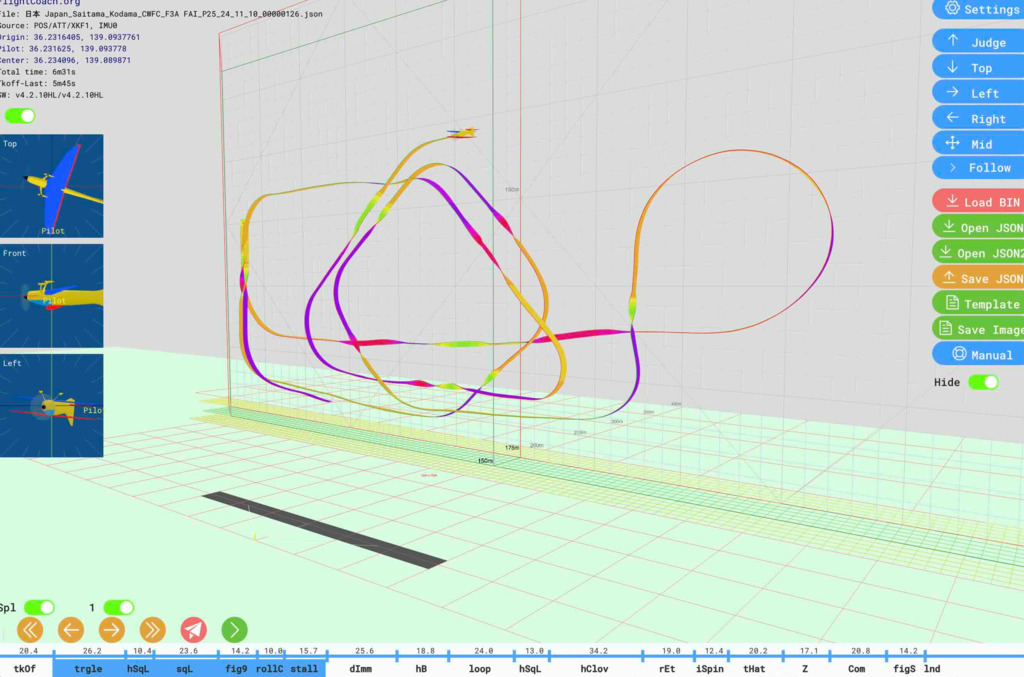Click the Source POS/ATT/XKF1, IMU0 text
Screen dimensions: 1024x677
(x=59, y=25)
